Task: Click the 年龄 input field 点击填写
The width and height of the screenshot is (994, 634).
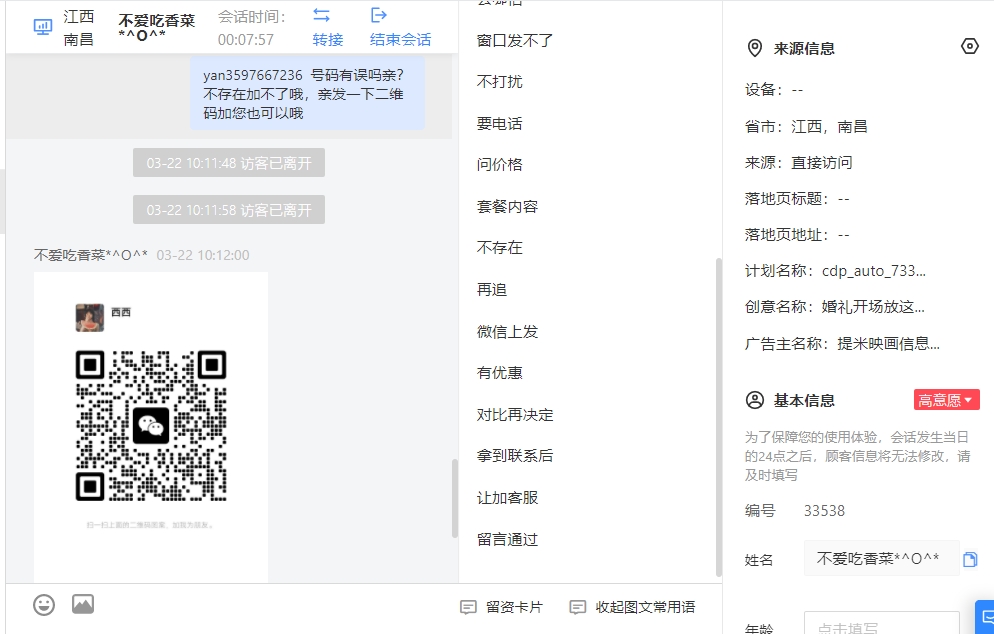Action: pos(882,624)
